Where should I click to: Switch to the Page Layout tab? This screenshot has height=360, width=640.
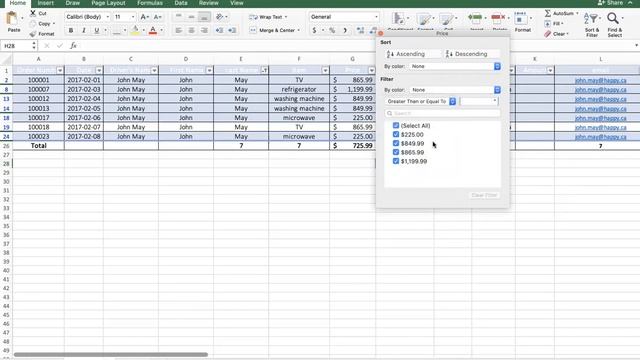click(x=108, y=3)
